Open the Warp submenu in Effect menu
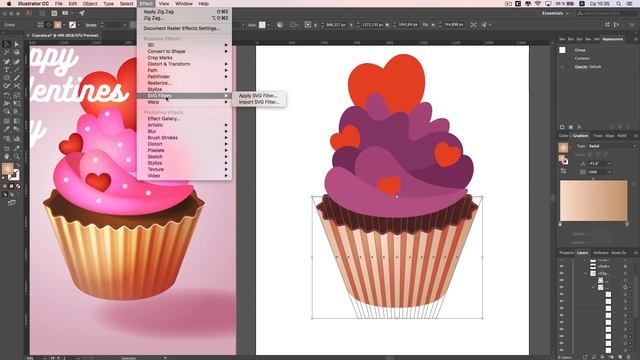 184,102
